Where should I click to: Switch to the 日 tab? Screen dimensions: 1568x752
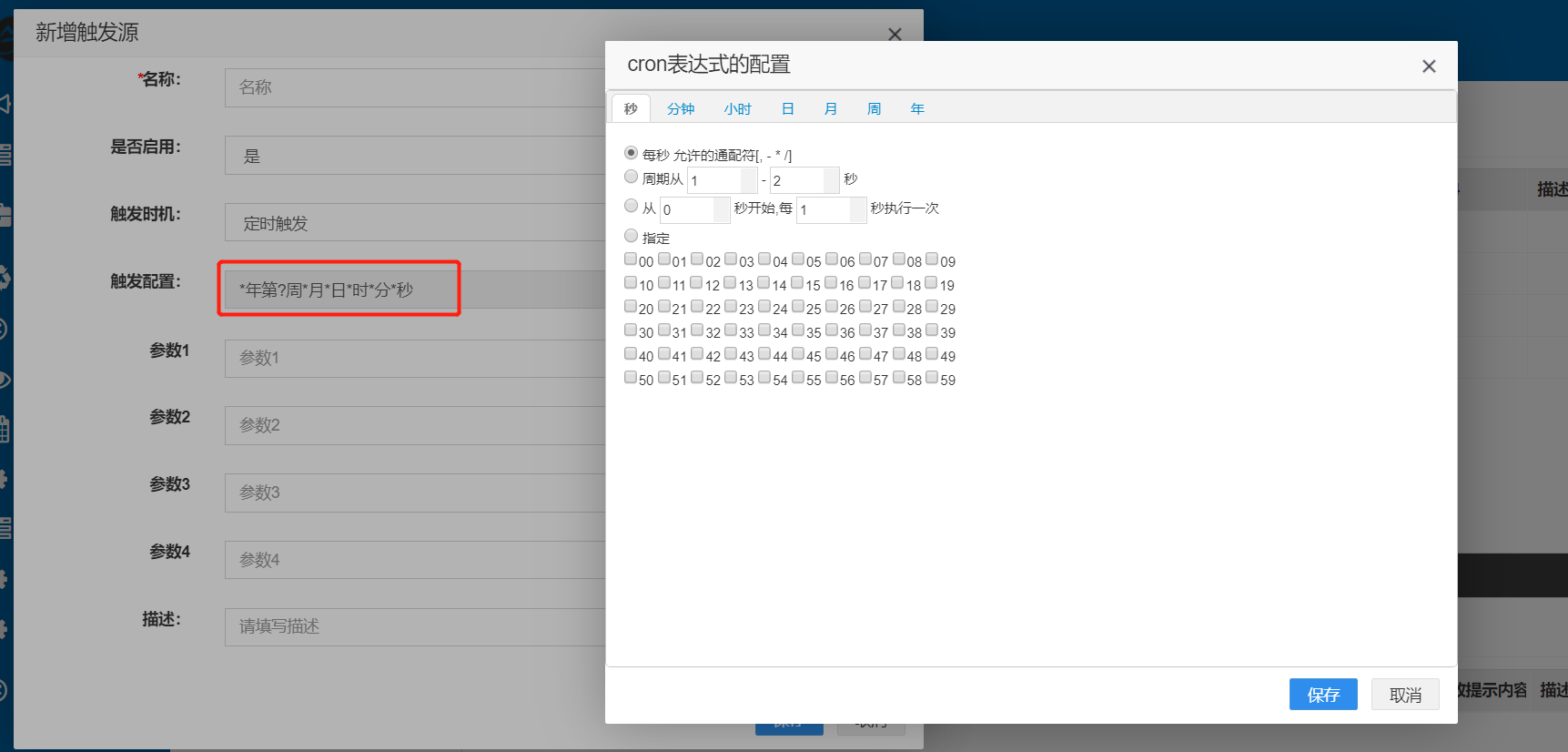[788, 108]
